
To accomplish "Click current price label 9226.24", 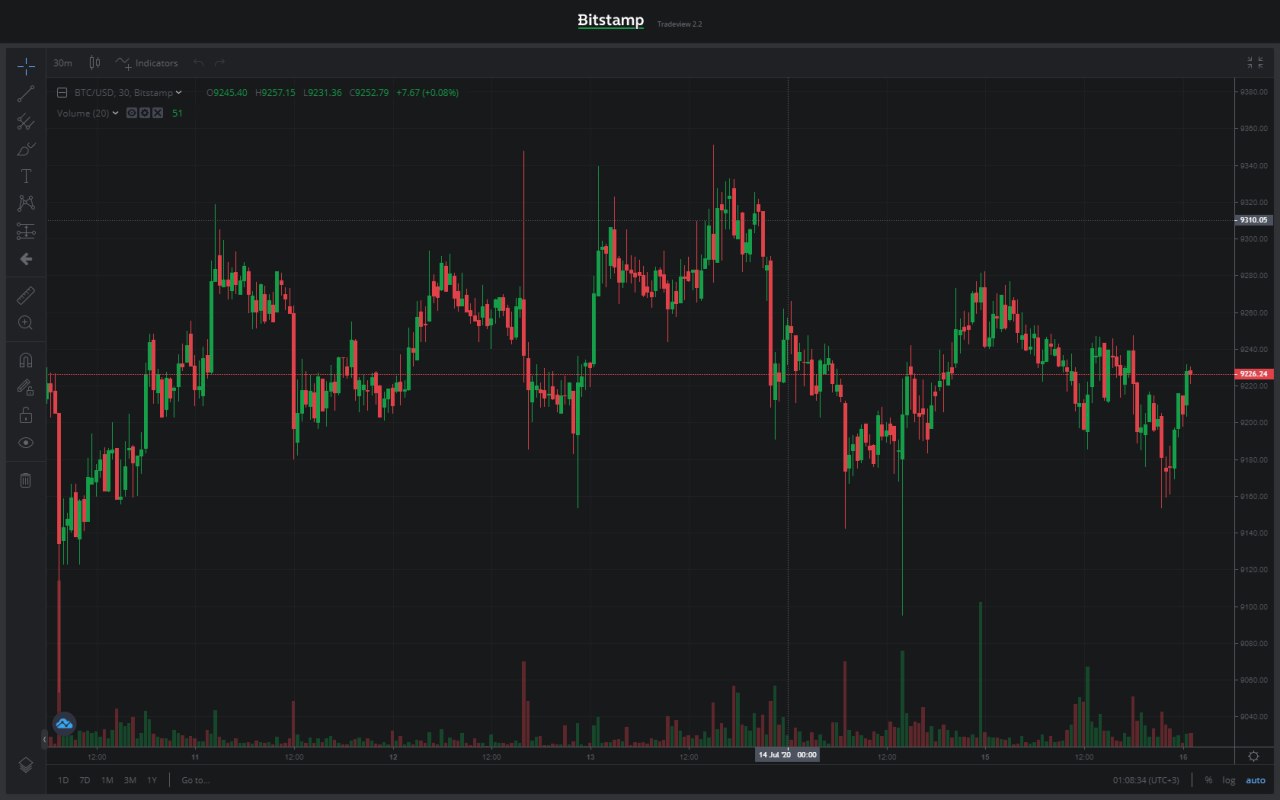I will tap(1253, 374).
